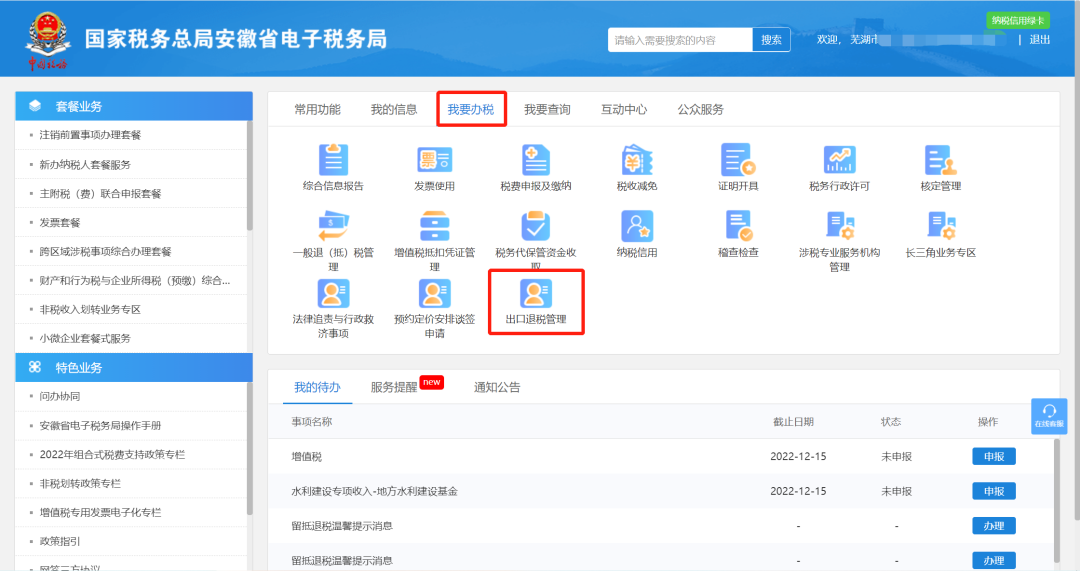Switch to 我要查询 tab
The width and height of the screenshot is (1080, 571).
(548, 110)
